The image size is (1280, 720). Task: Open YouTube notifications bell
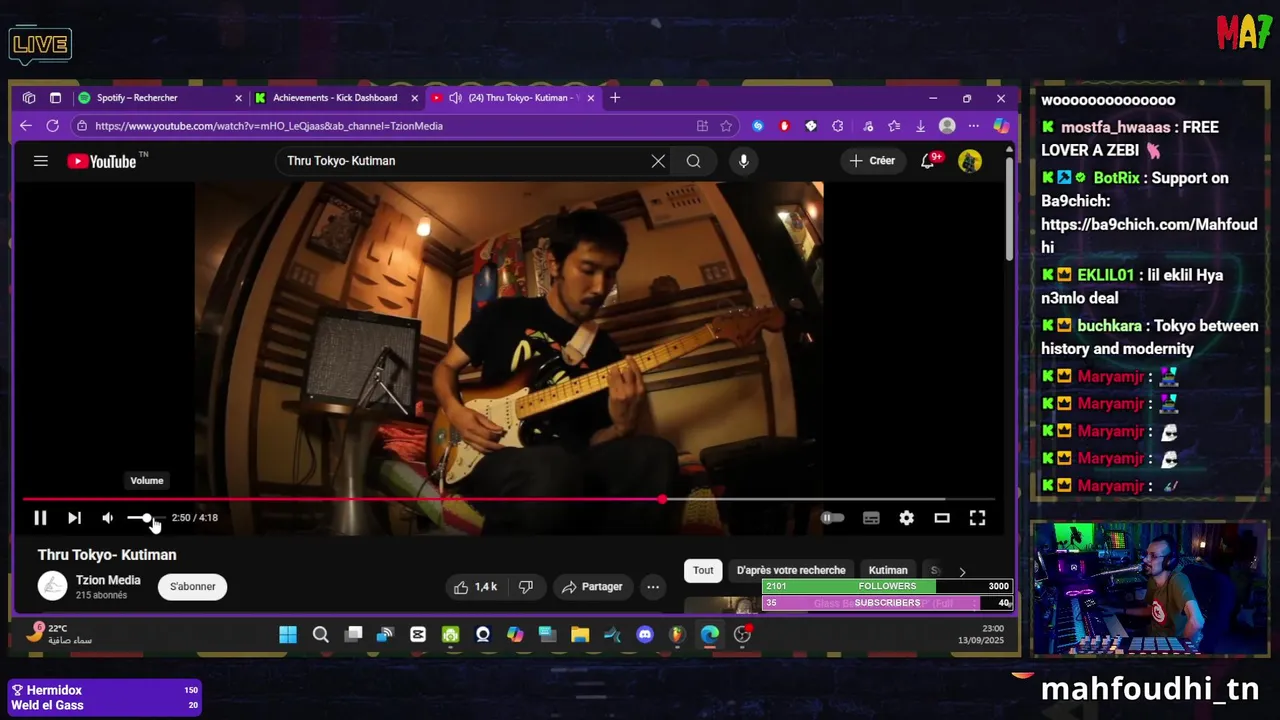(928, 161)
